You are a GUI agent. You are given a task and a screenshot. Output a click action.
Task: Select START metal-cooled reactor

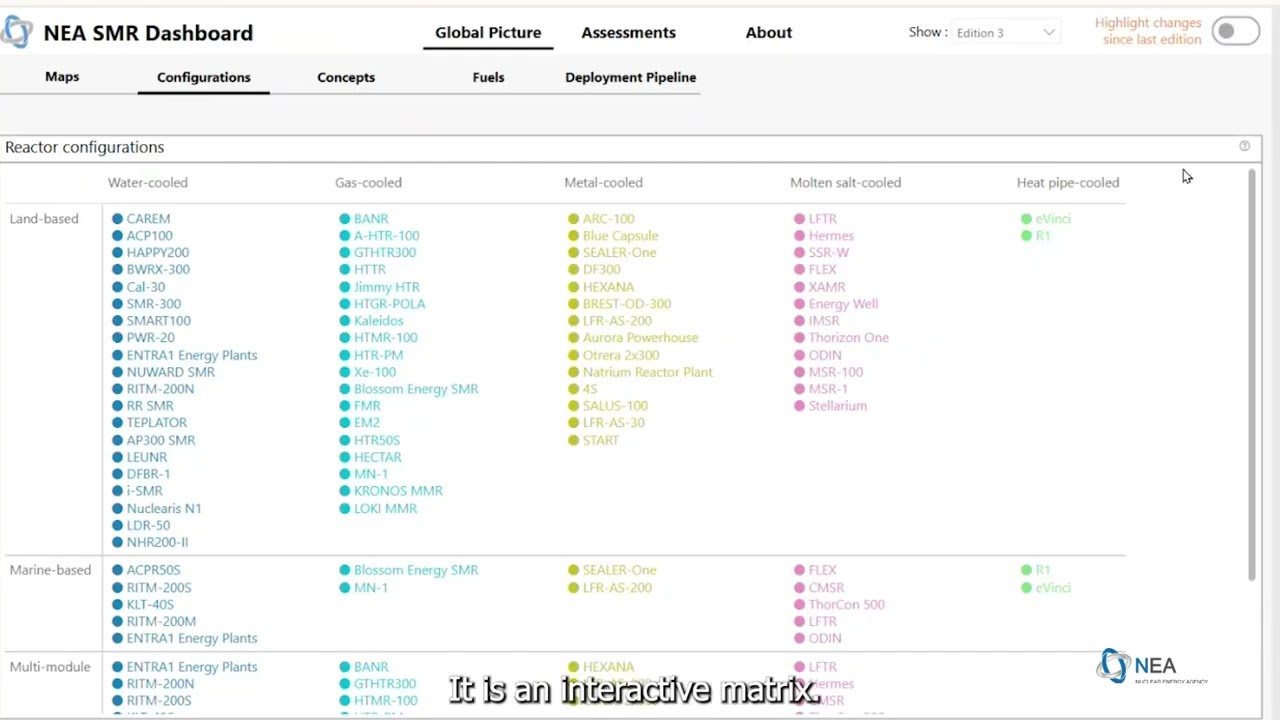[x=601, y=439]
